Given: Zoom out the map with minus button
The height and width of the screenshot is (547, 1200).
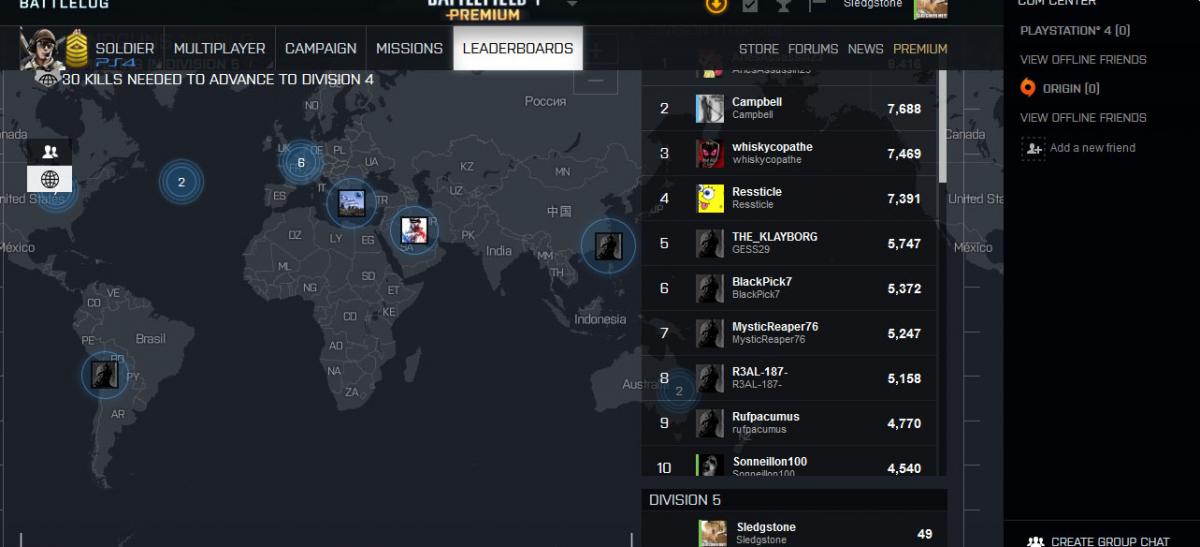Looking at the screenshot, I should 596,82.
